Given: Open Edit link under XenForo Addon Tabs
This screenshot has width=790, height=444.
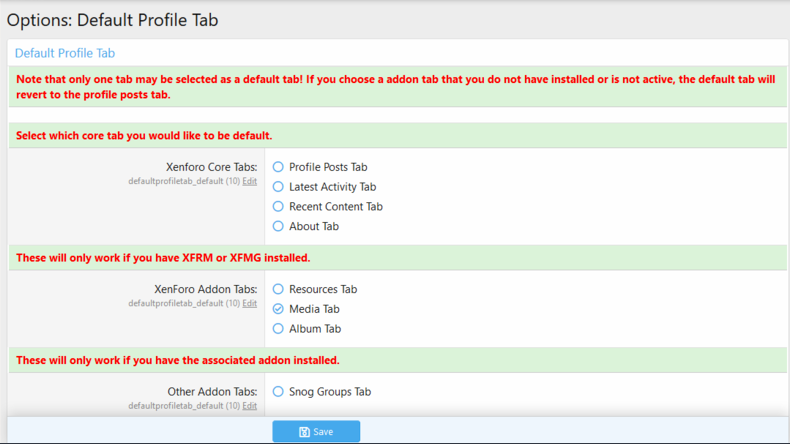Looking at the screenshot, I should pyautogui.click(x=249, y=304).
